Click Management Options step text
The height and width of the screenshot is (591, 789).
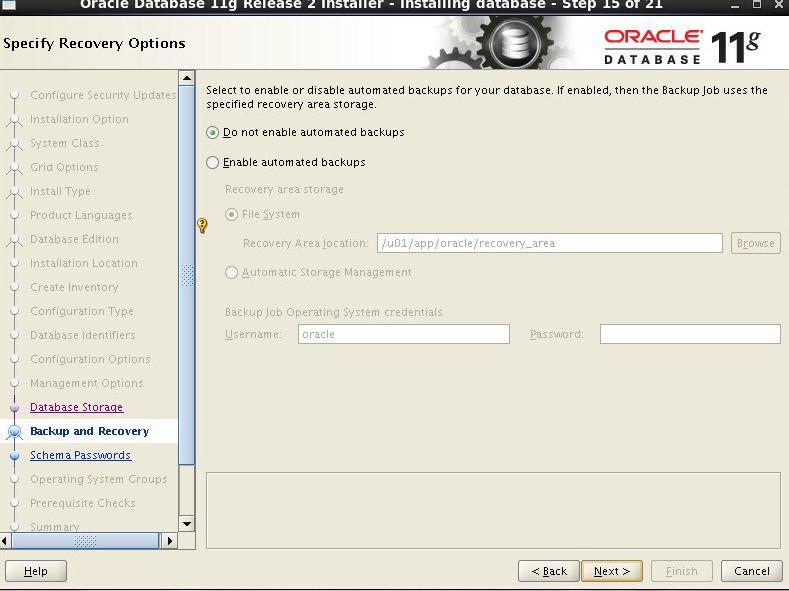pos(87,383)
